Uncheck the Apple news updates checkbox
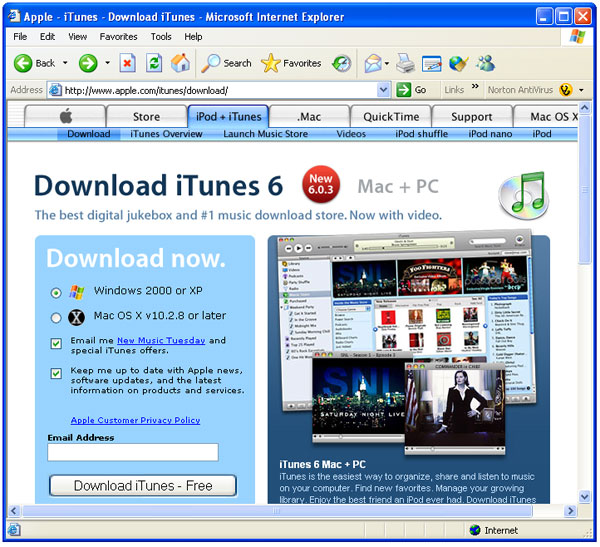Screen dimensions: 600x547 point(56,373)
